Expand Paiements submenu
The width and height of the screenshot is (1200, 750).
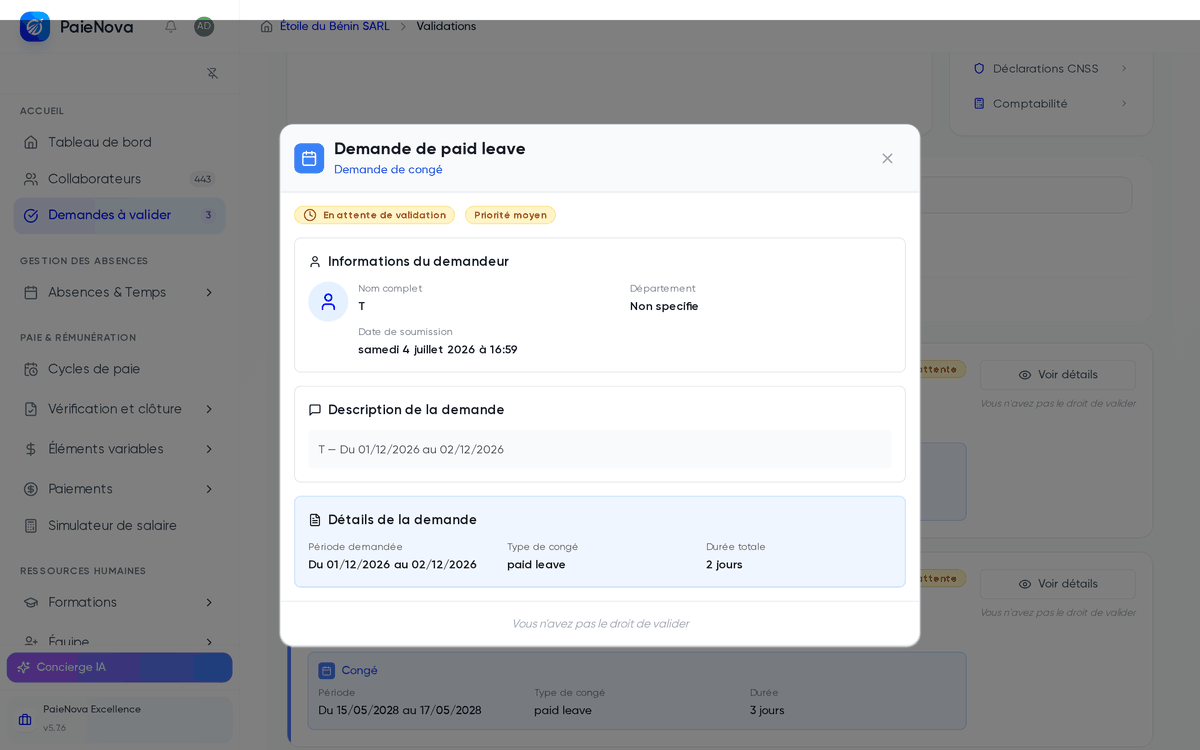[209, 489]
